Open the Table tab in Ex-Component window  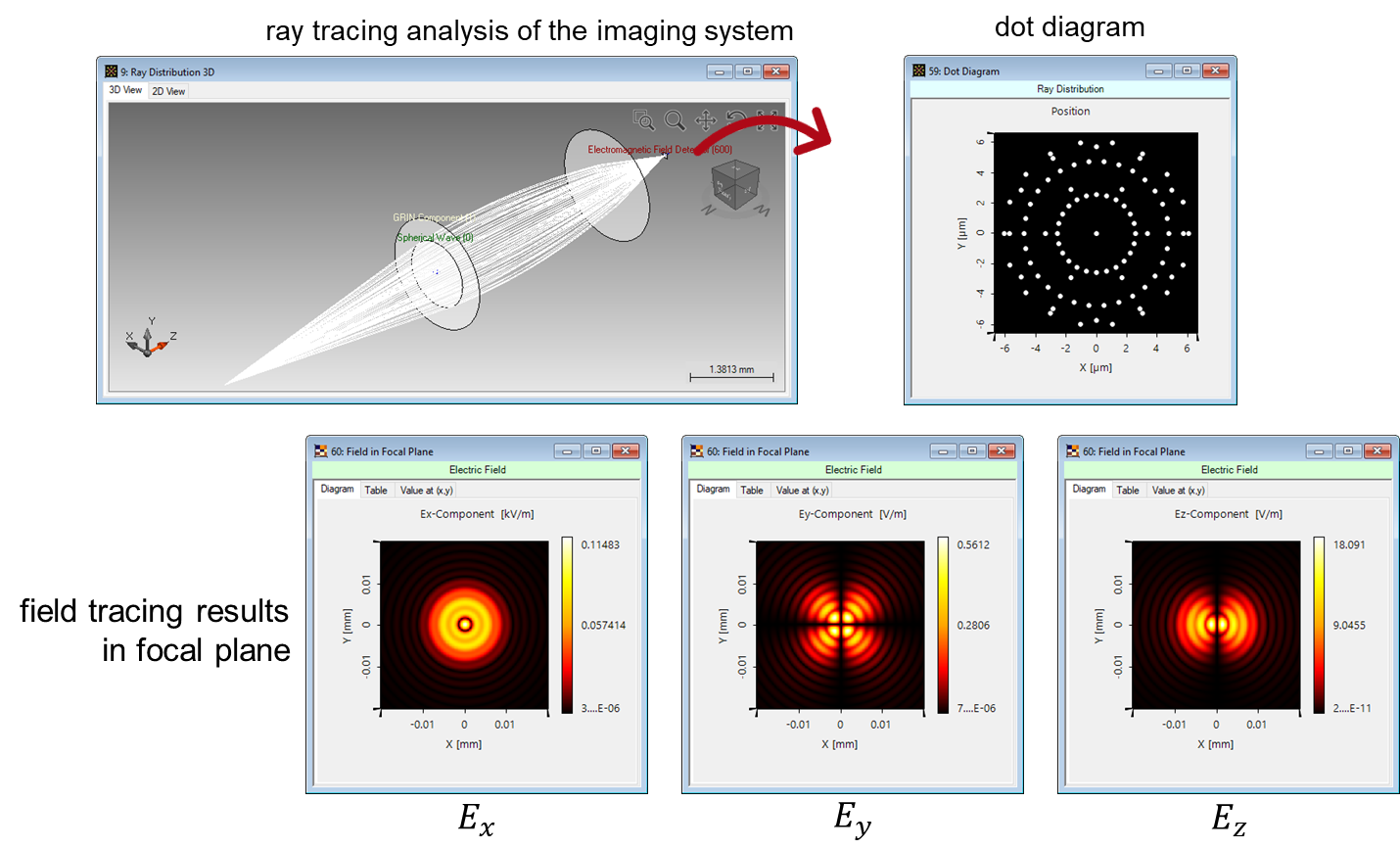(x=376, y=490)
